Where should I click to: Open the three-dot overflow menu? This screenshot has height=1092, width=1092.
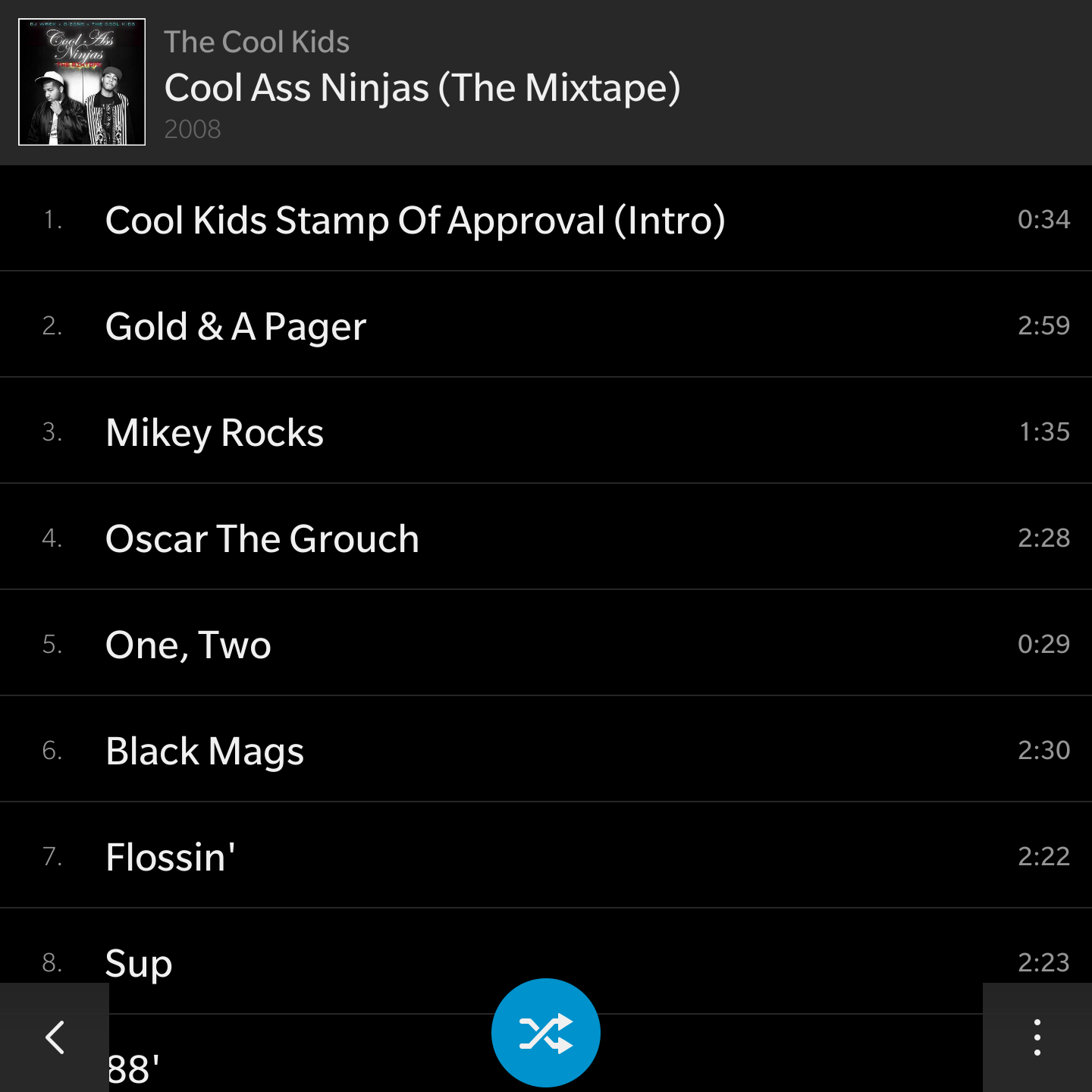(1037, 1037)
